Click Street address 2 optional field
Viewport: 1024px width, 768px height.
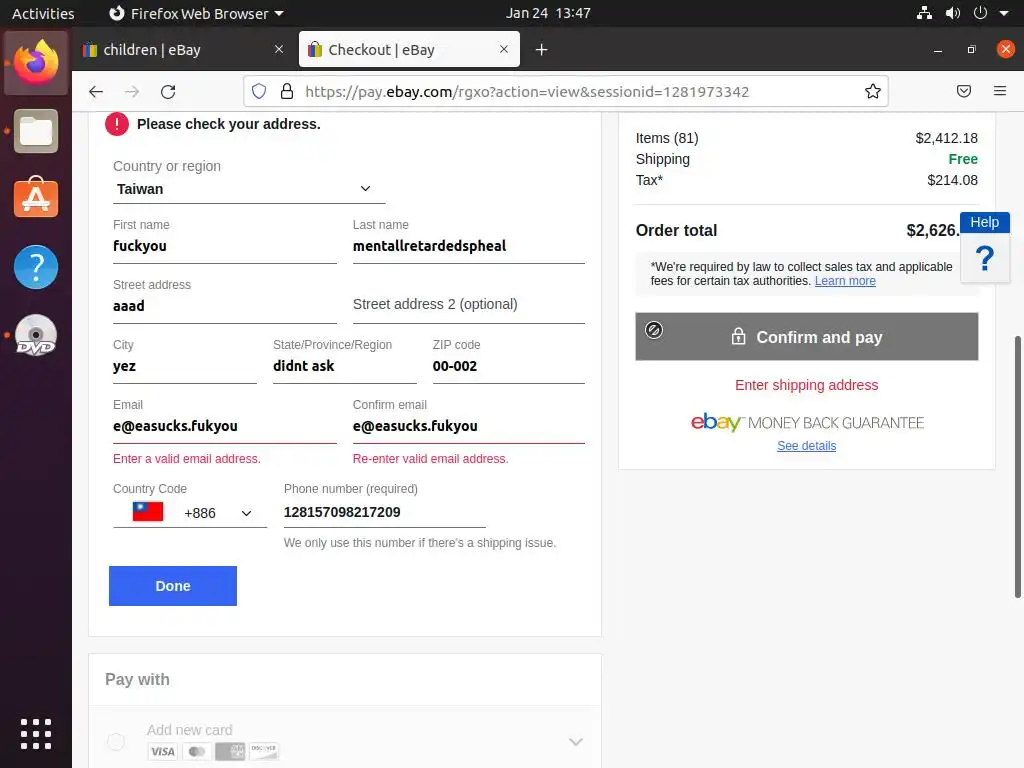[x=469, y=305]
